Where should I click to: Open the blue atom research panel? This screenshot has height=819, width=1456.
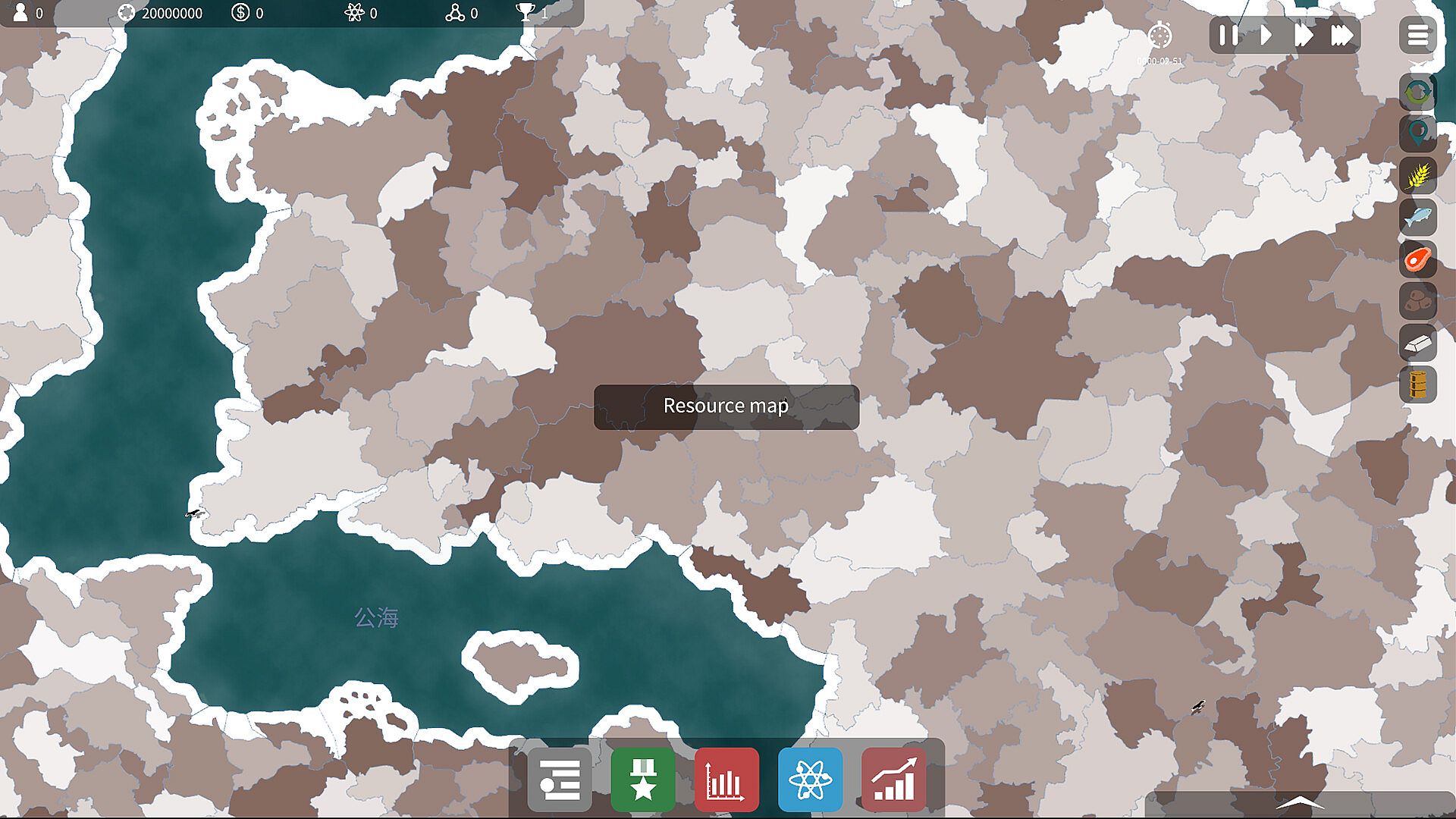pos(810,780)
